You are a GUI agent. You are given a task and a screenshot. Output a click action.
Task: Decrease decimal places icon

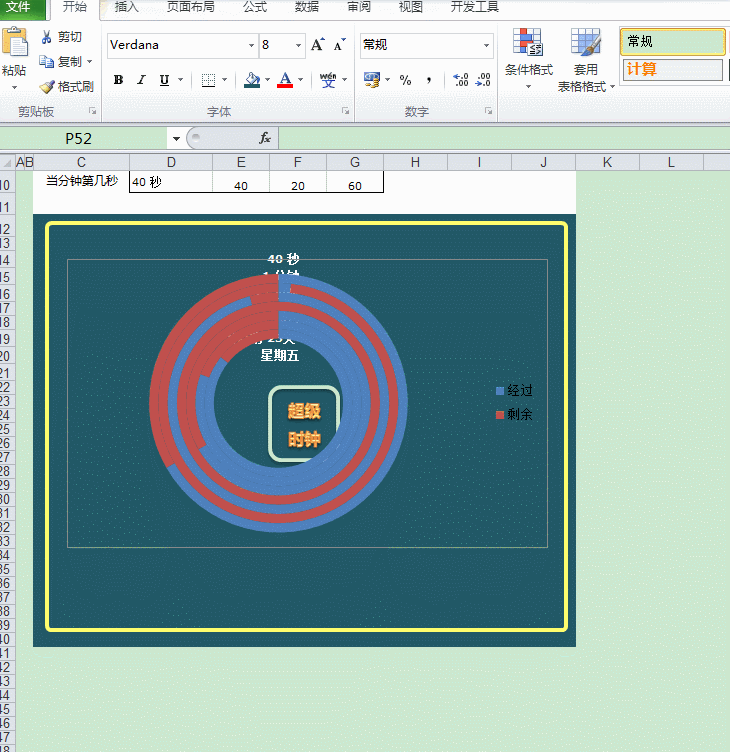483,80
